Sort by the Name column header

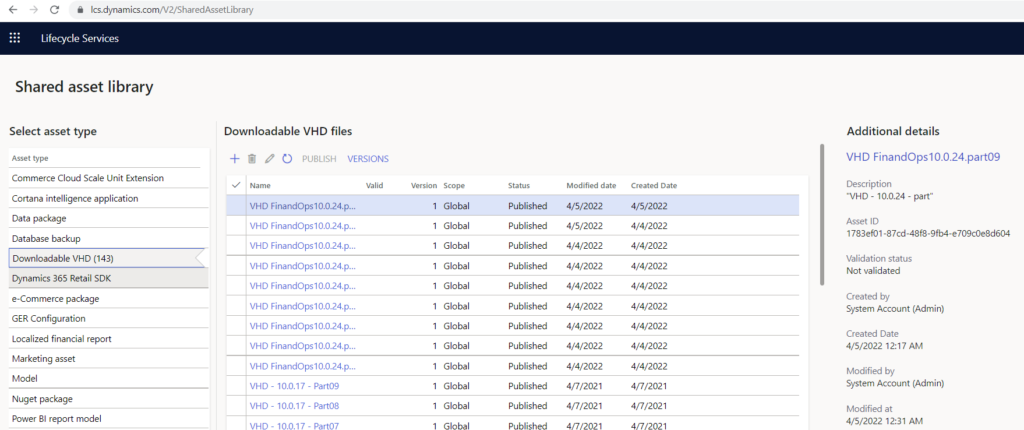click(260, 186)
